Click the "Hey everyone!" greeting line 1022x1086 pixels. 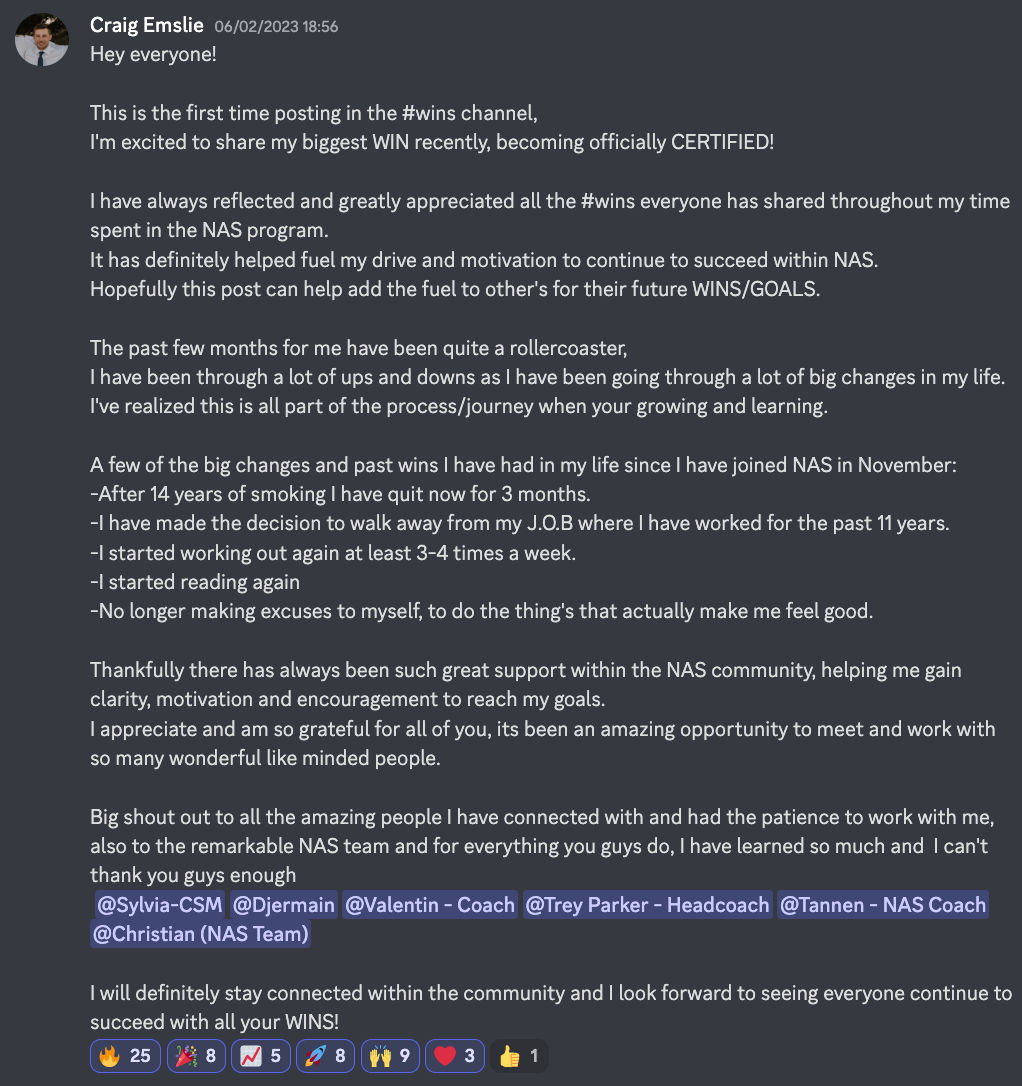[x=153, y=54]
